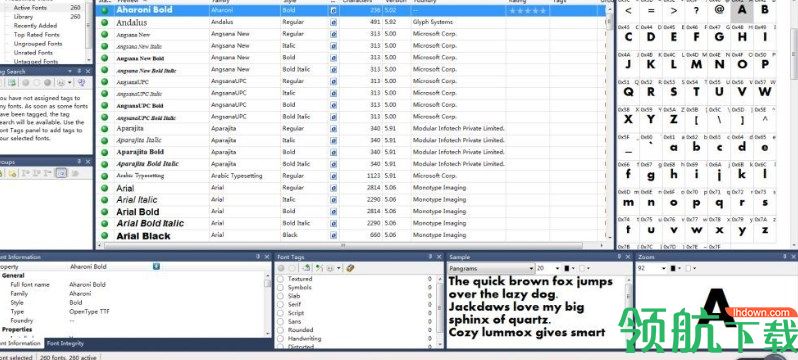Open the Font Tags toolbar dropdown arrow
The width and height of the screenshot is (798, 360).
tap(338, 268)
